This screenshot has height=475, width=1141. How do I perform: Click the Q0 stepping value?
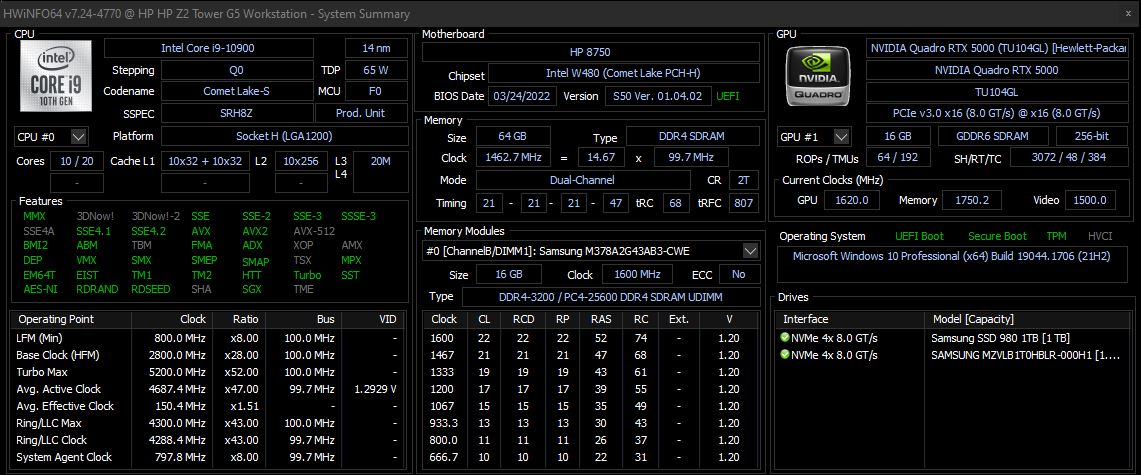(x=236, y=70)
